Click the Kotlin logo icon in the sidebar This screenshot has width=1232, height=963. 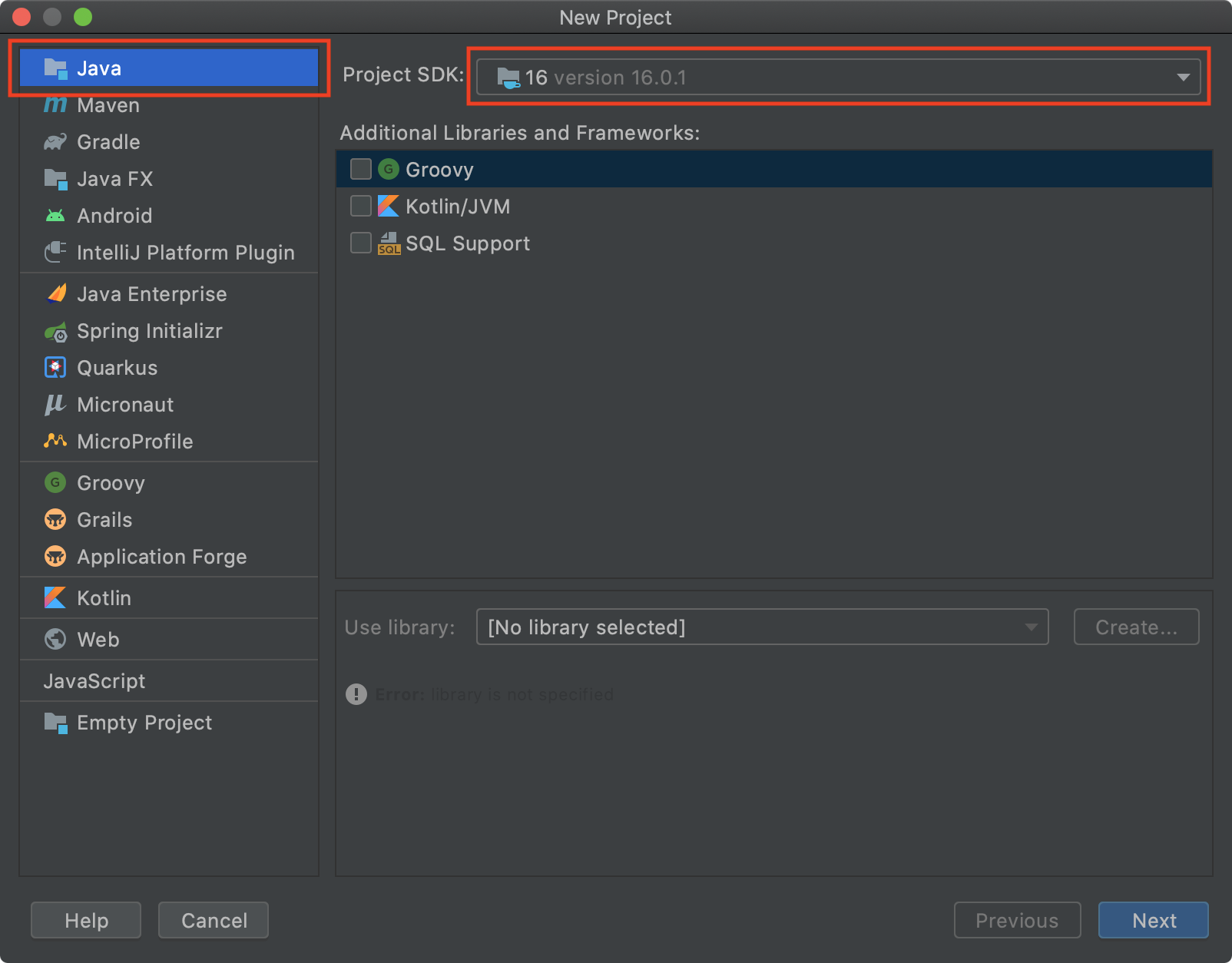coord(55,597)
